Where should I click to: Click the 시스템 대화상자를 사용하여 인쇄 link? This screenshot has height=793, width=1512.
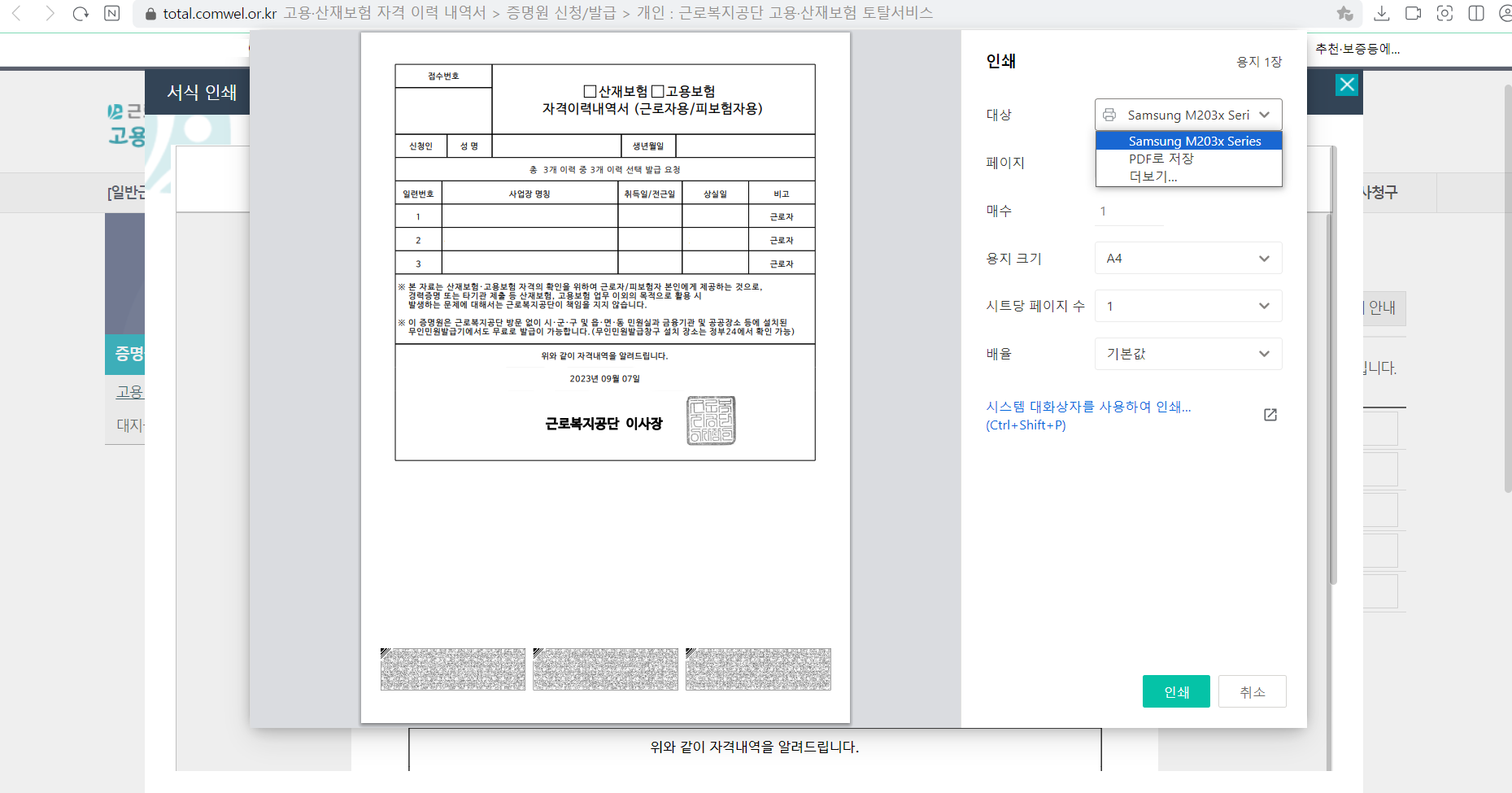[x=1088, y=407]
